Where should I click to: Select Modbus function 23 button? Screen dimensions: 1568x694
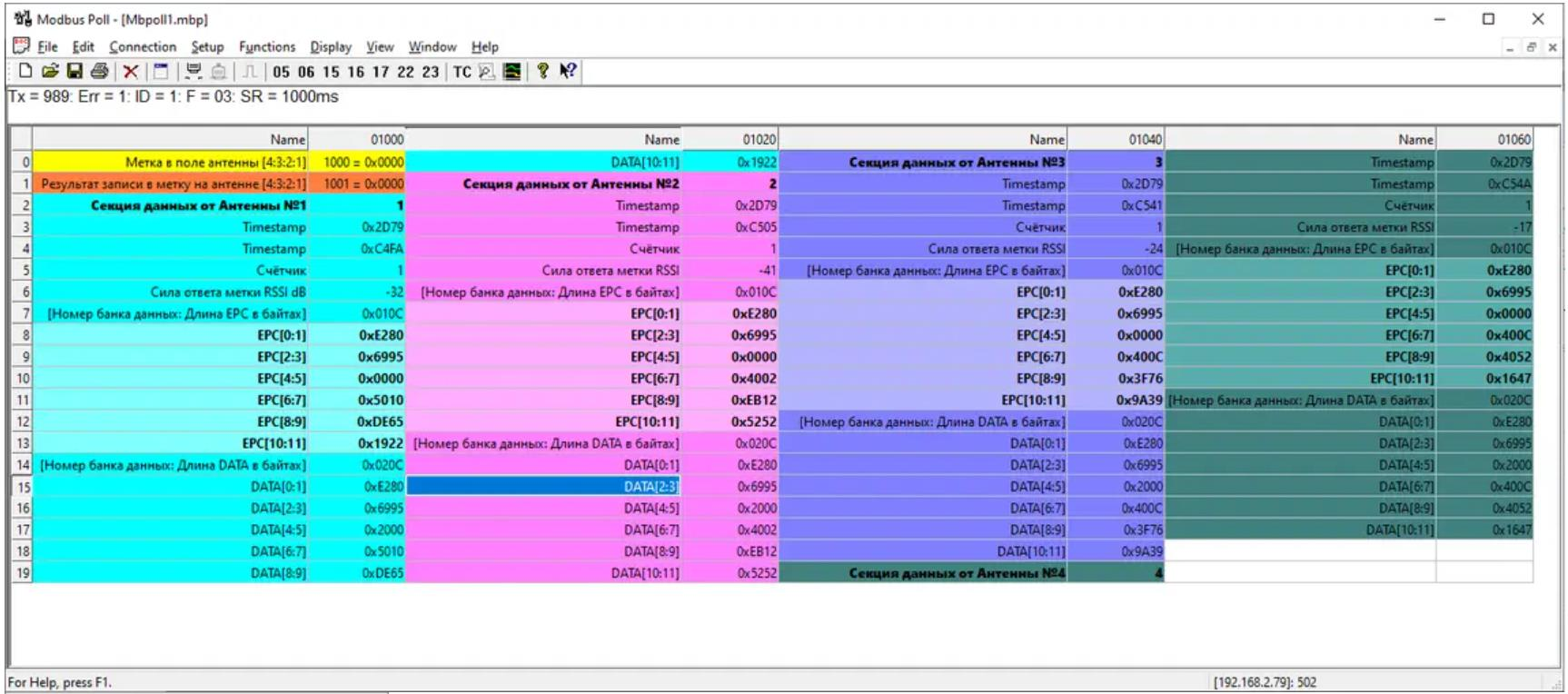(430, 72)
